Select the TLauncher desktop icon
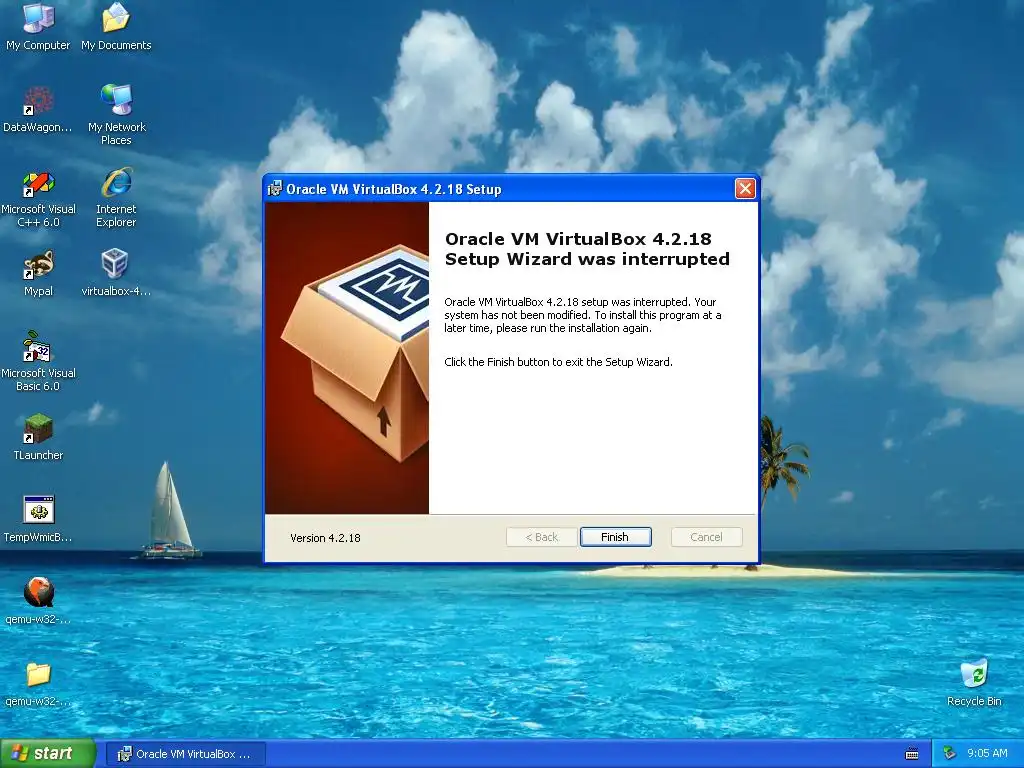The image size is (1024, 768). pos(38,438)
